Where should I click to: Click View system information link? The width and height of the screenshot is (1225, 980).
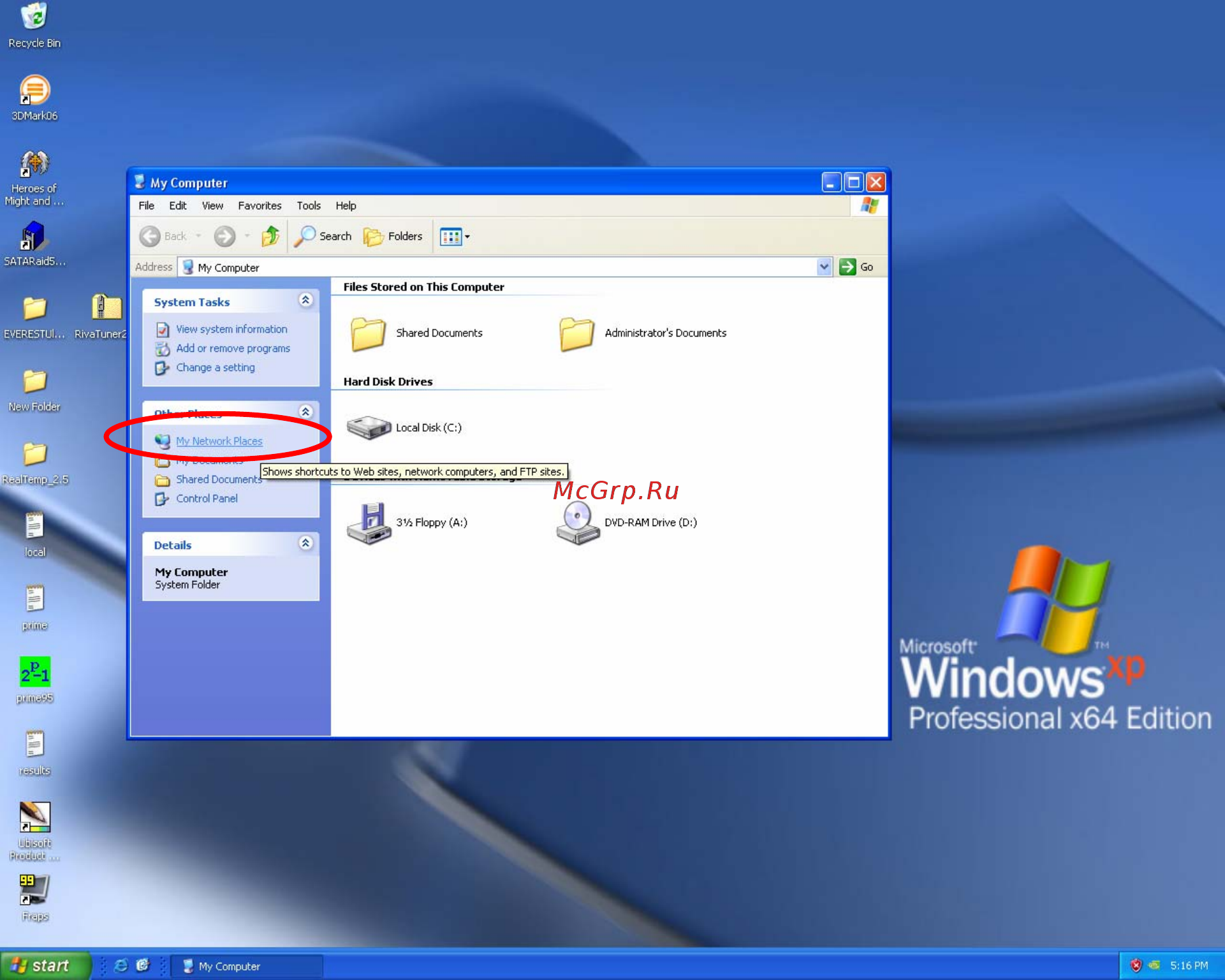pos(231,330)
